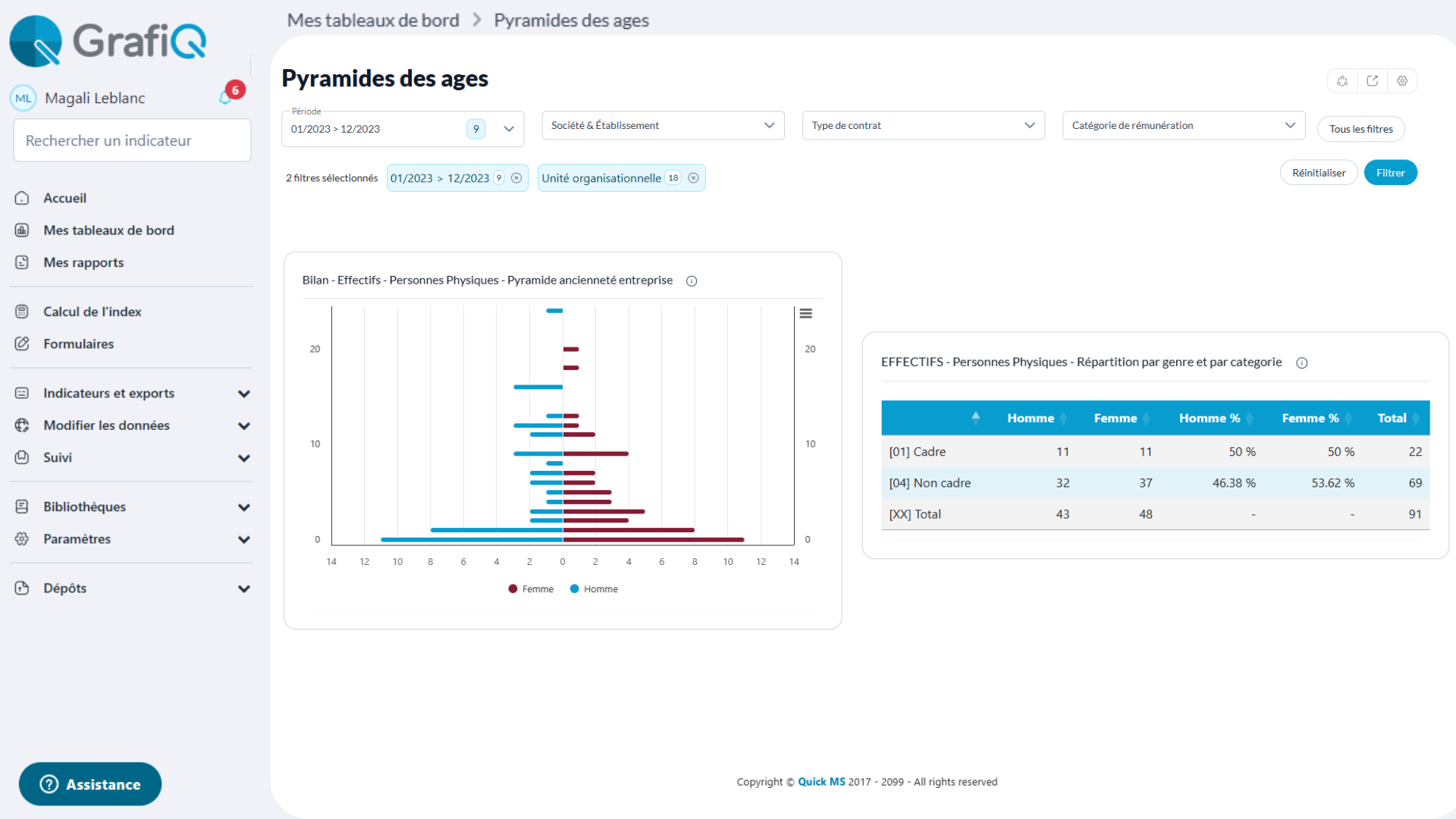1456x819 pixels.
Task: Open the Société & Établissement dropdown
Action: pos(663,126)
